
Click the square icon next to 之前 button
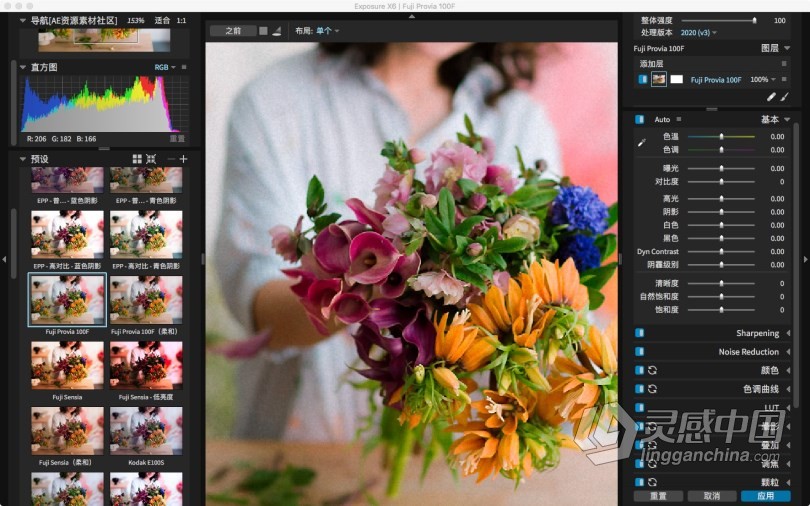[x=263, y=31]
